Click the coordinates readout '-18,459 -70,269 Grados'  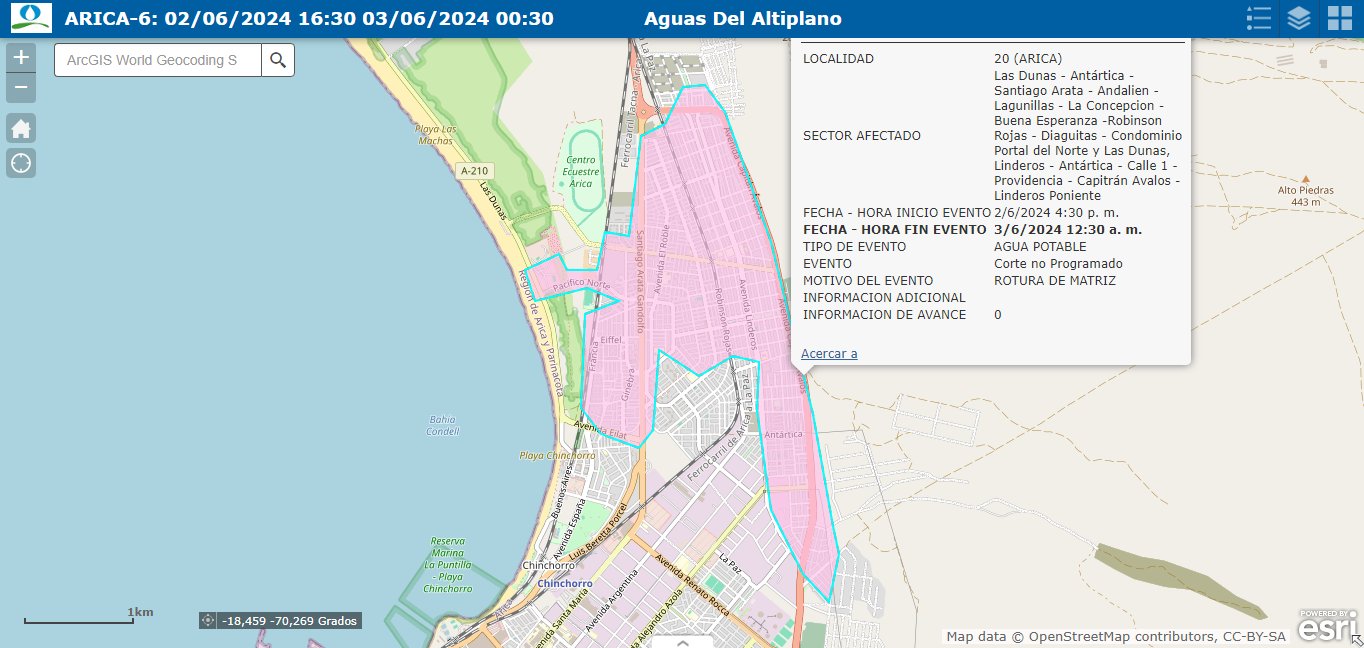pos(289,621)
